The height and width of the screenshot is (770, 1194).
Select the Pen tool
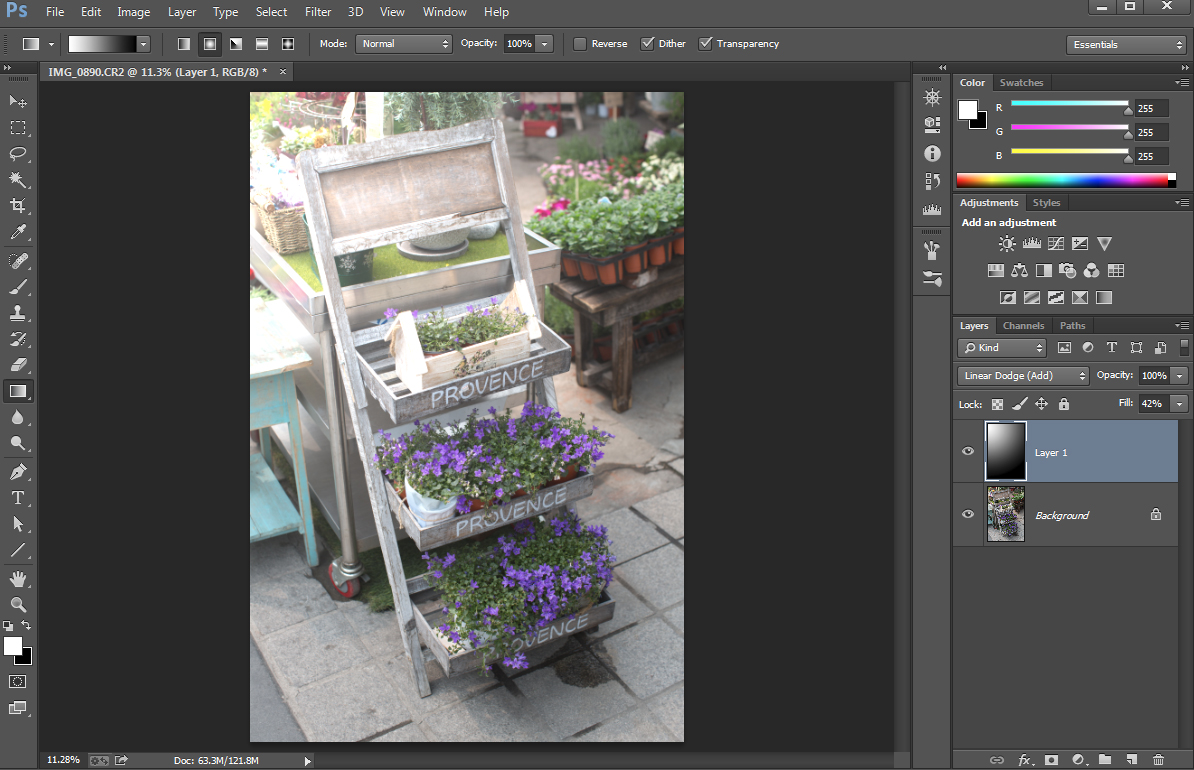click(x=18, y=471)
